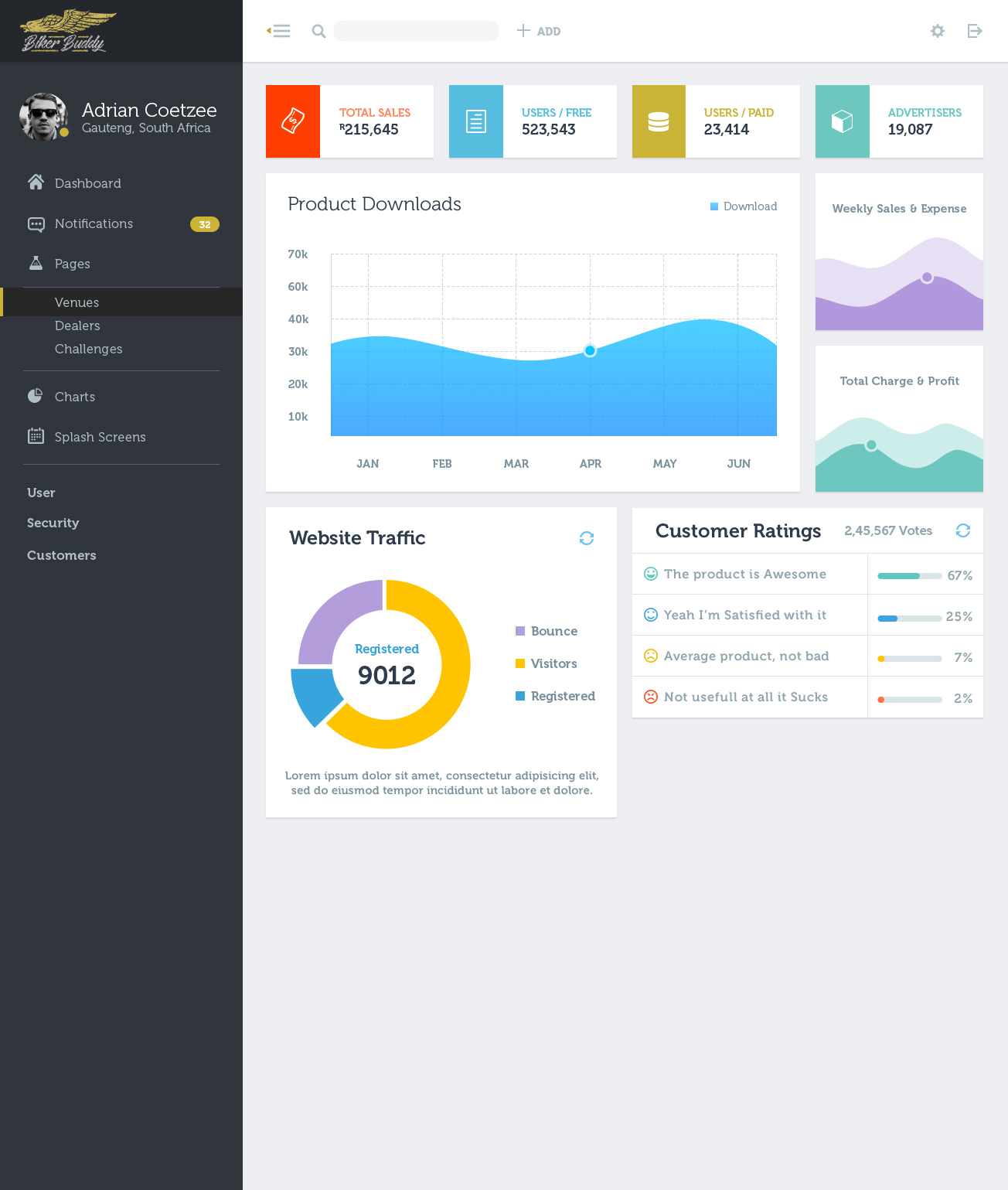Open the Customers link in sidebar
This screenshot has height=1190, width=1008.
(62, 555)
